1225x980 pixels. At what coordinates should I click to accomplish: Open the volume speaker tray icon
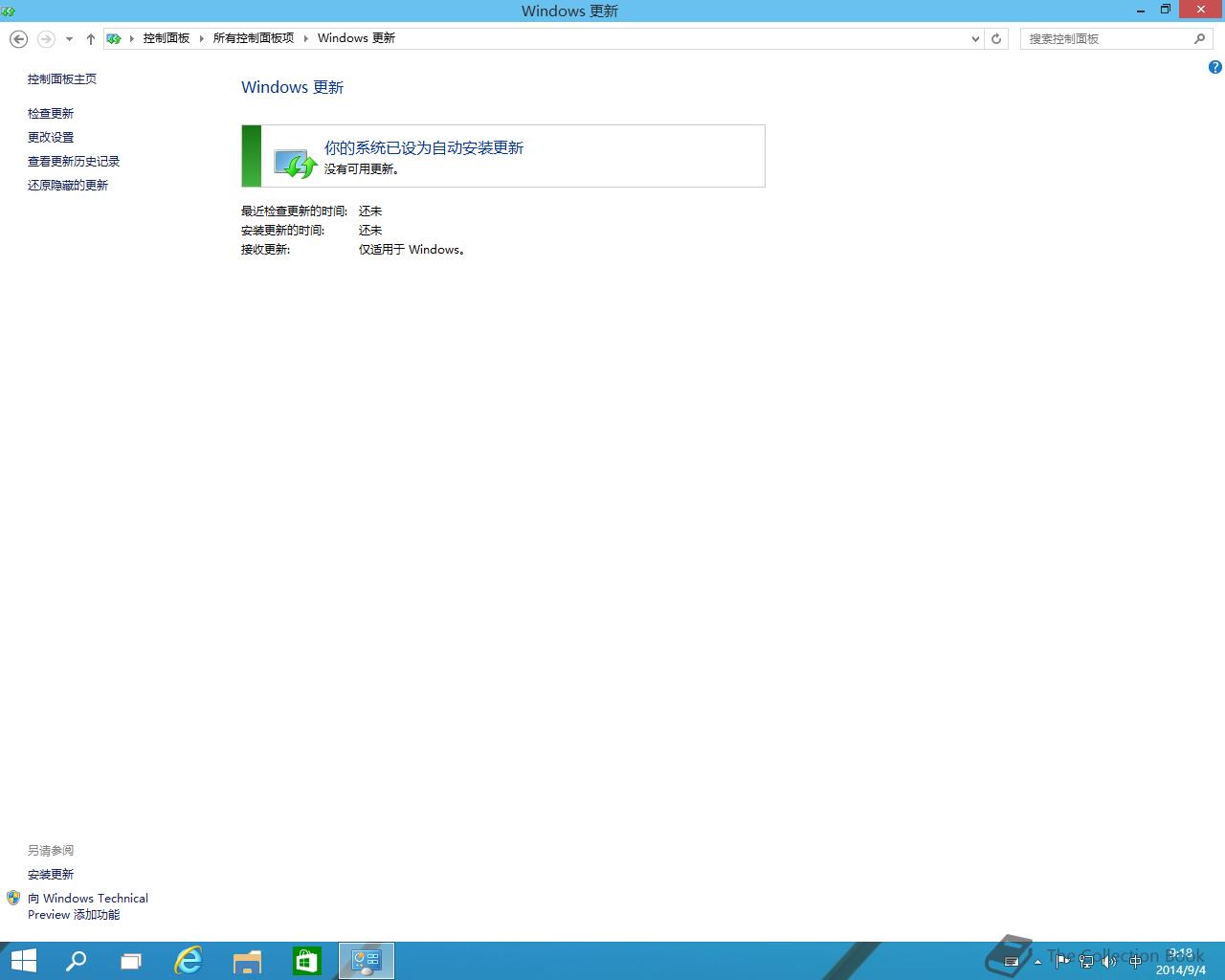(1109, 961)
